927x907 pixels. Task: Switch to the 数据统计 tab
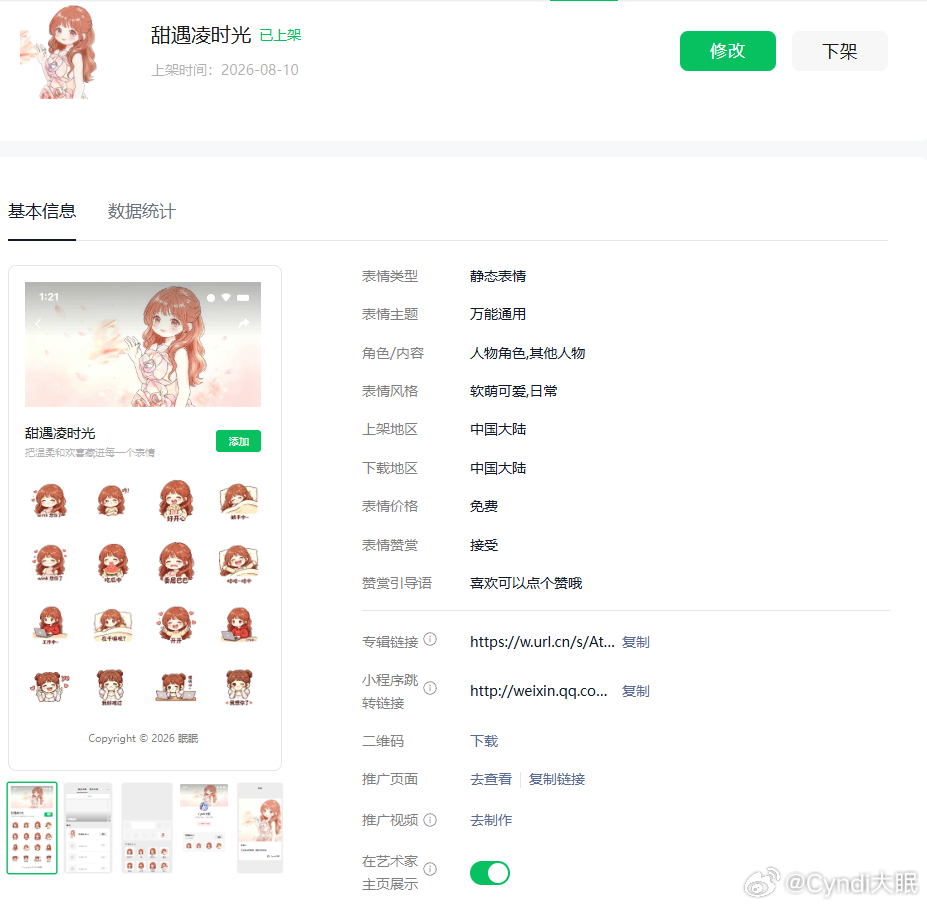click(141, 211)
